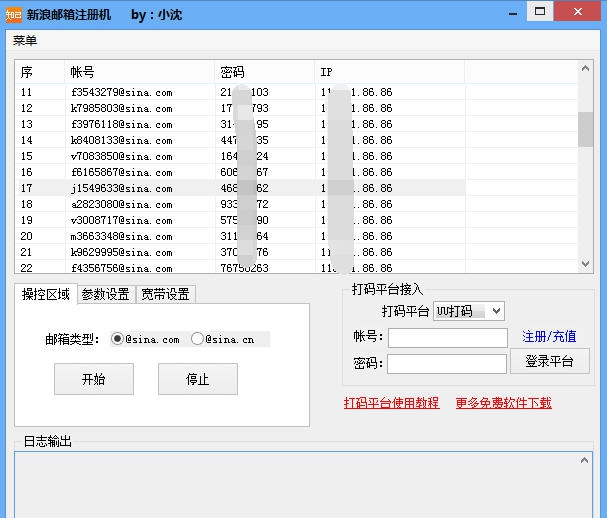Switch to the 参数设置 tab
Viewport: 607px width, 518px height.
[106, 295]
